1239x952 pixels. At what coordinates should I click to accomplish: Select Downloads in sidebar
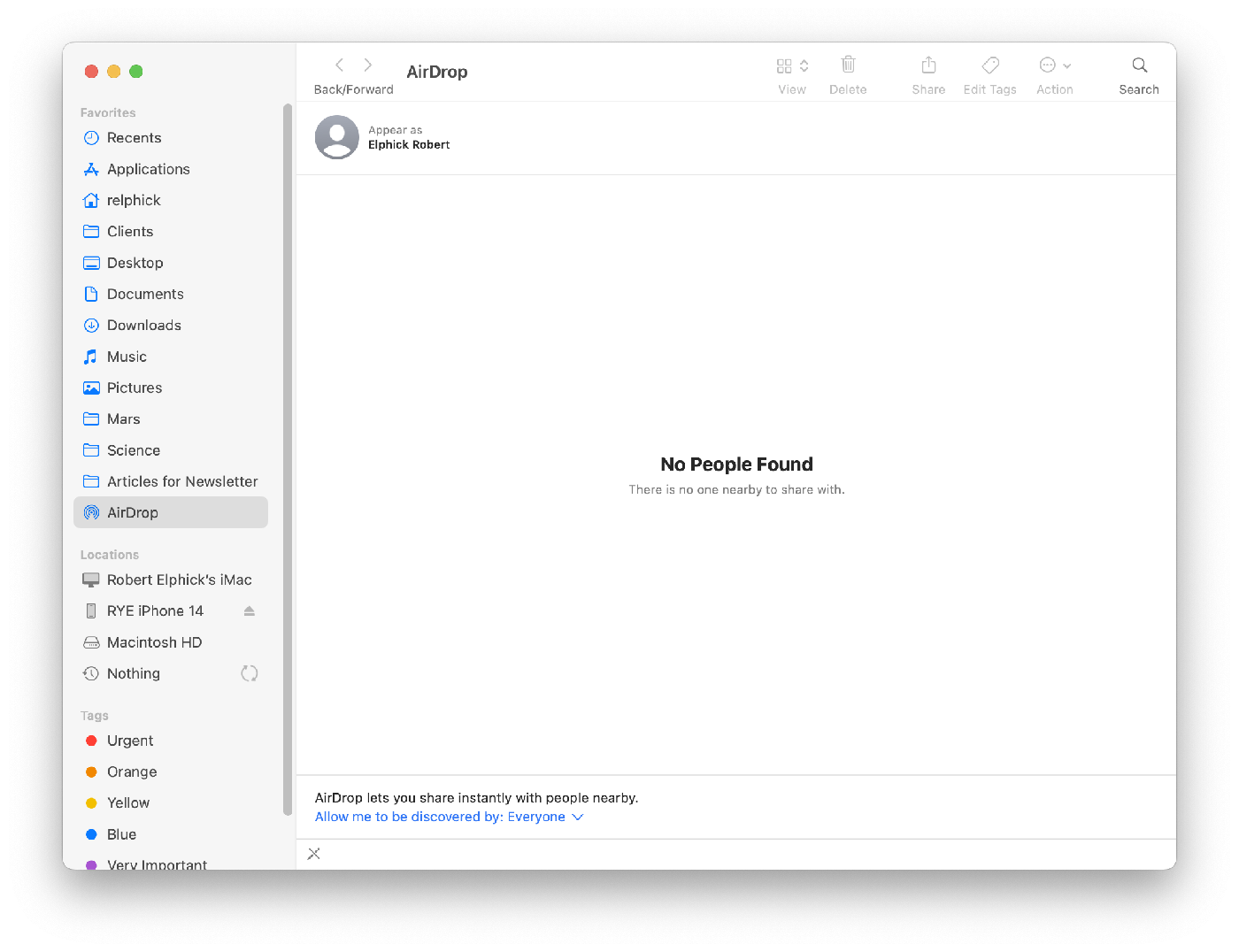(171, 325)
